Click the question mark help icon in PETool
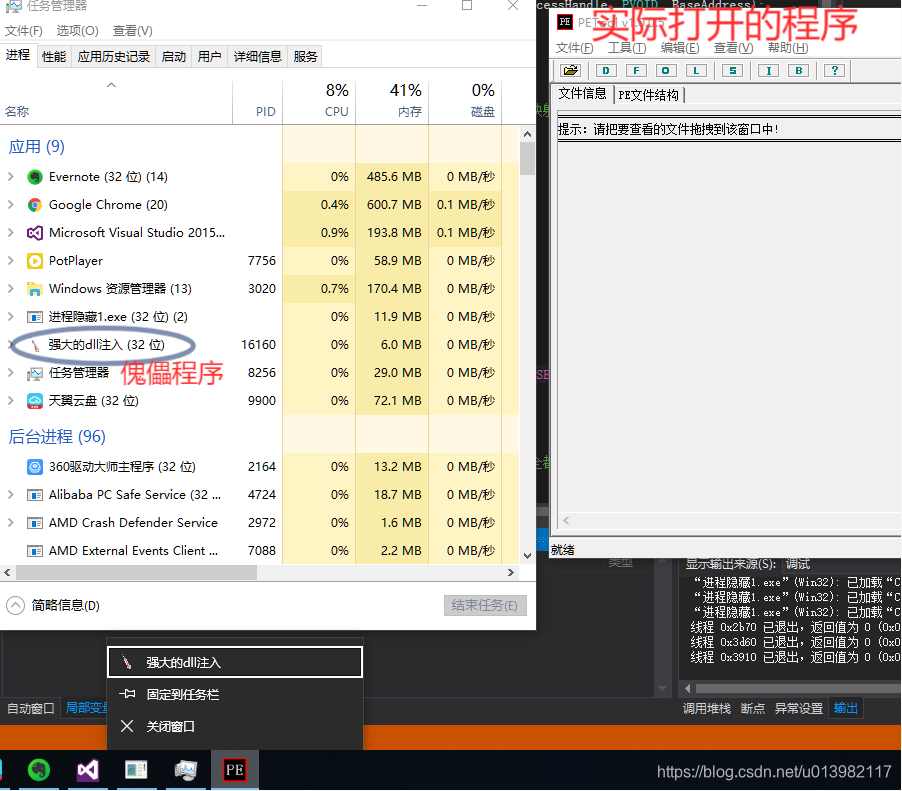902x791 pixels. click(834, 70)
